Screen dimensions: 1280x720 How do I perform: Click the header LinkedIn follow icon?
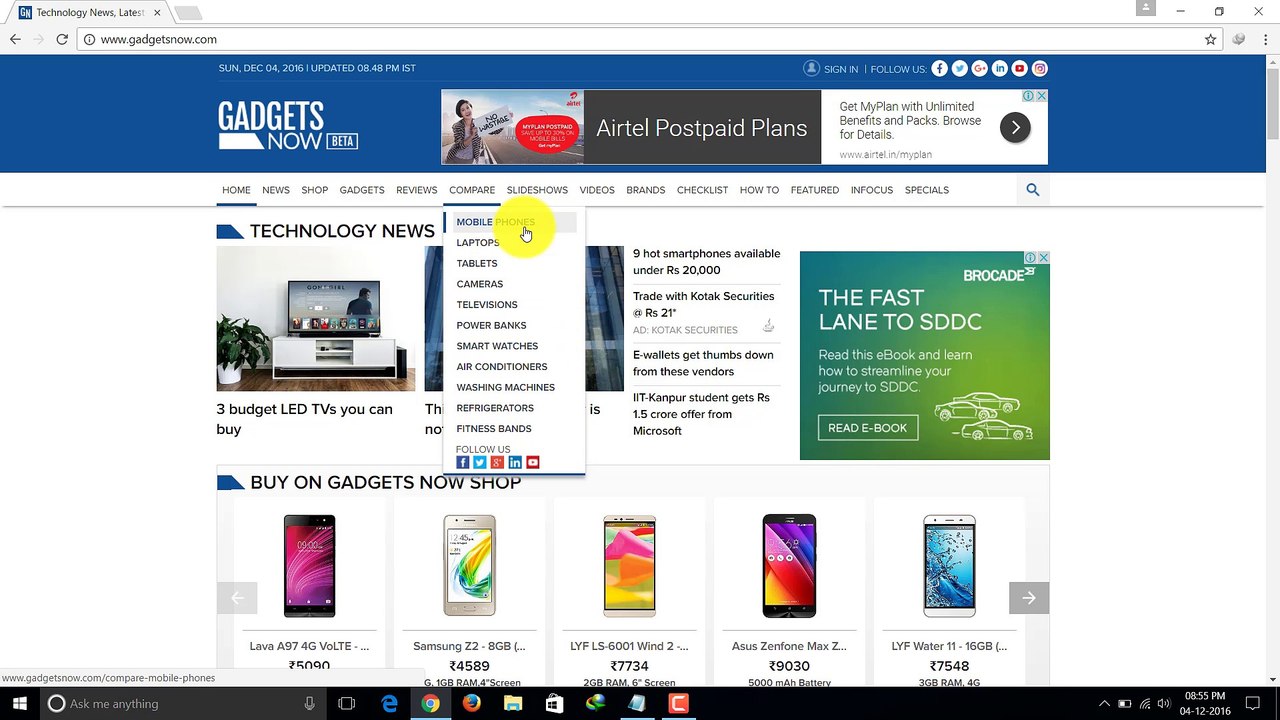[1000, 69]
